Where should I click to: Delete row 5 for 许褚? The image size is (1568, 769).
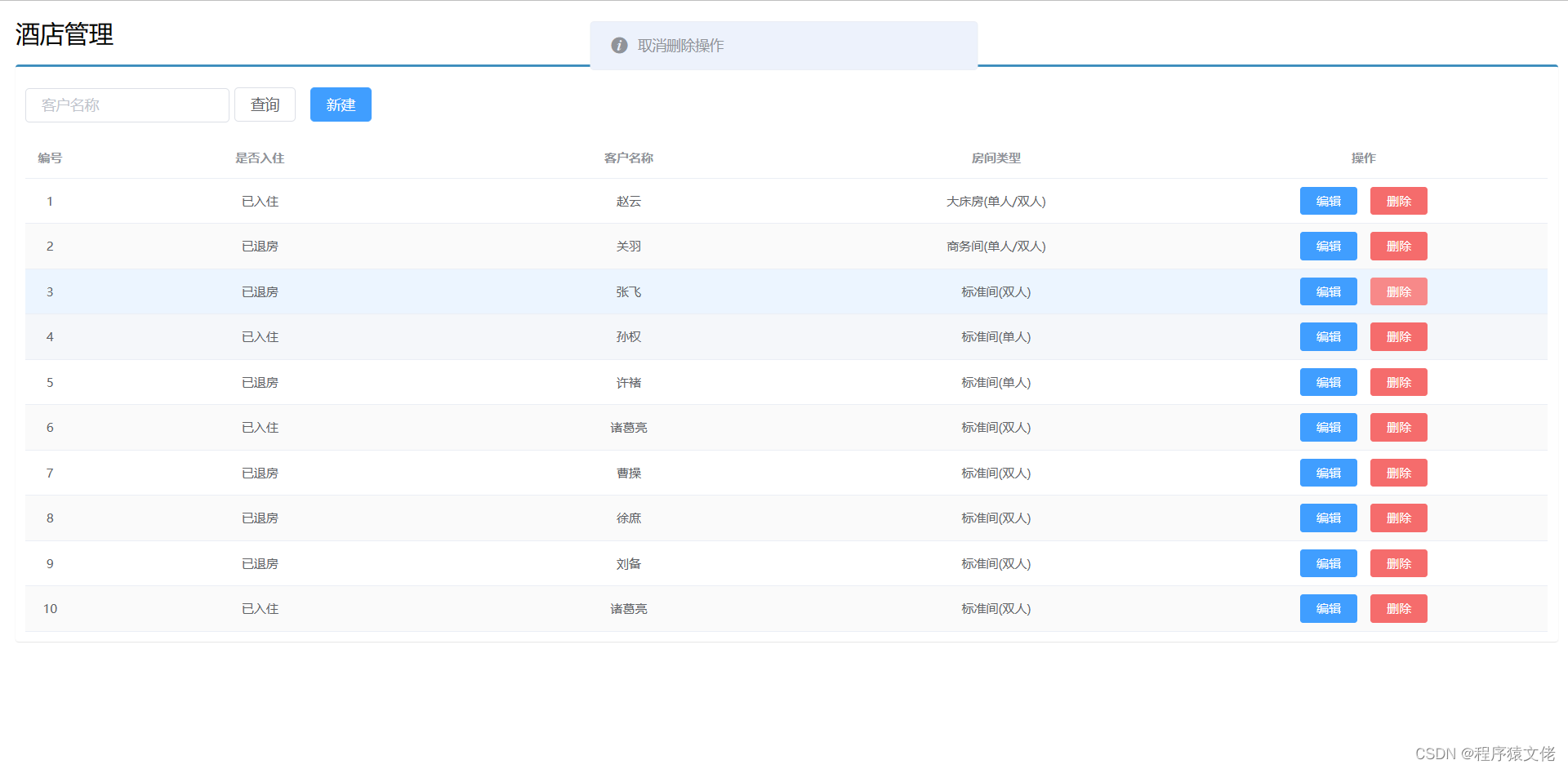point(1398,382)
